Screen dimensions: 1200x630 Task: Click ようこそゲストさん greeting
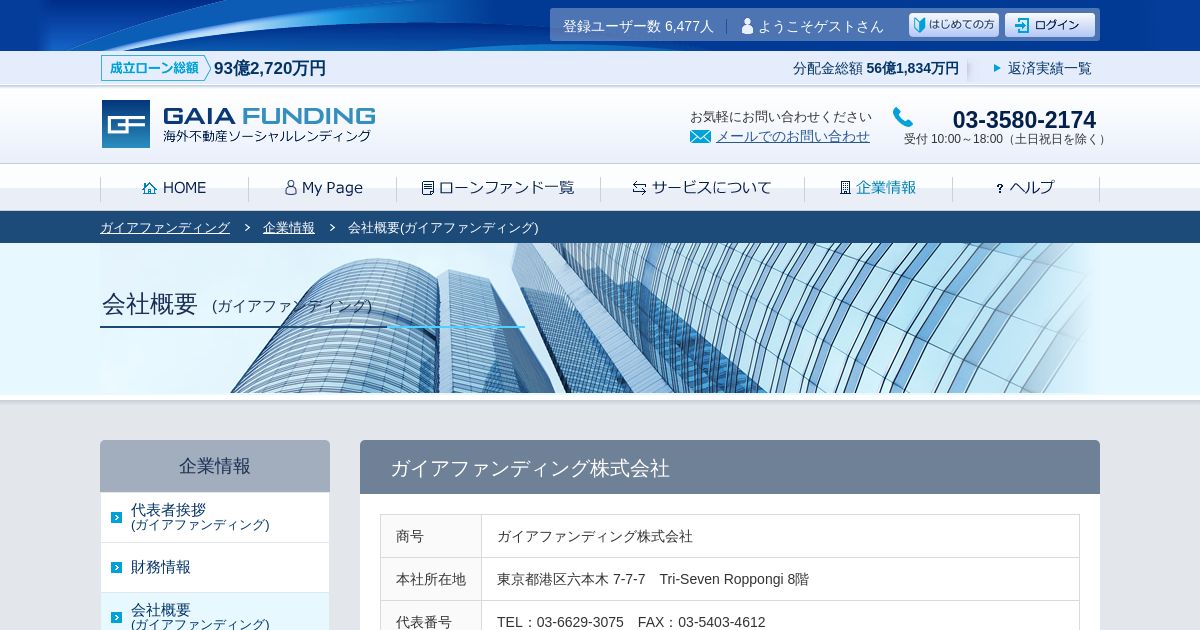point(821,26)
